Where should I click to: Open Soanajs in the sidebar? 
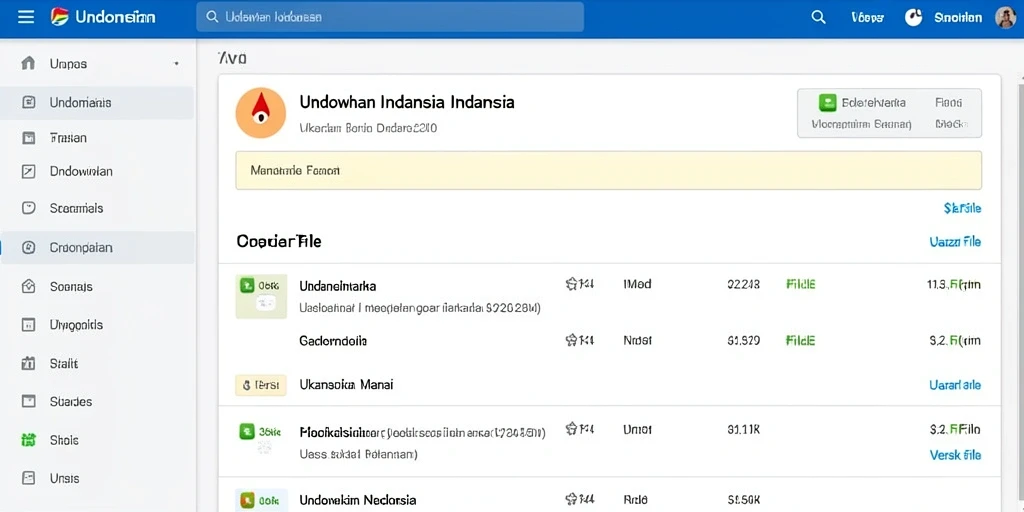pyautogui.click(x=71, y=286)
